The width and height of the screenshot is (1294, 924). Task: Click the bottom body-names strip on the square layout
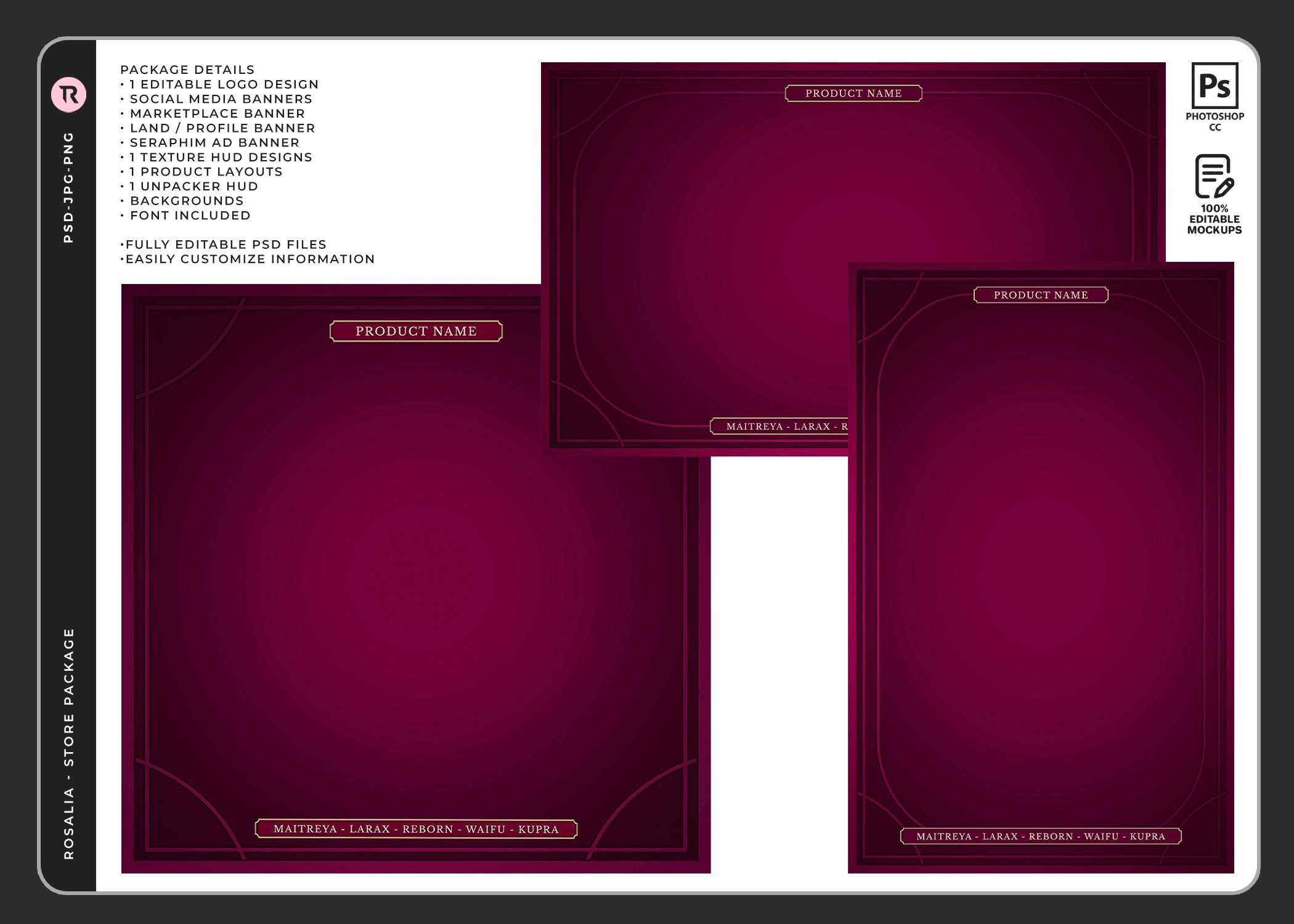coord(416,829)
